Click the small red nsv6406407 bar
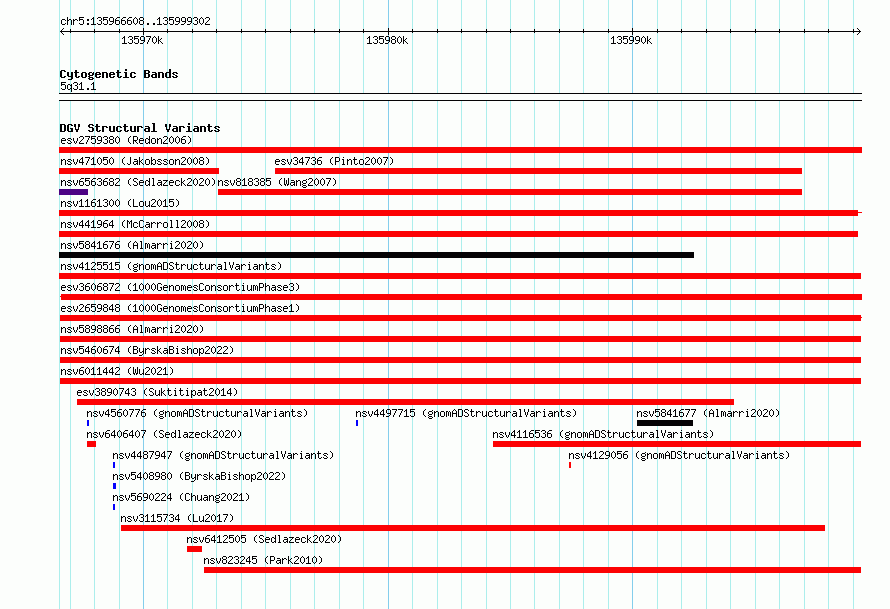Screen dimensions: 890x609 (91, 444)
